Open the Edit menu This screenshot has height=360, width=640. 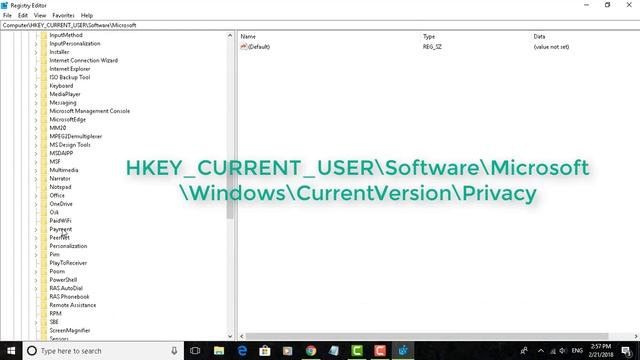pyautogui.click(x=23, y=15)
